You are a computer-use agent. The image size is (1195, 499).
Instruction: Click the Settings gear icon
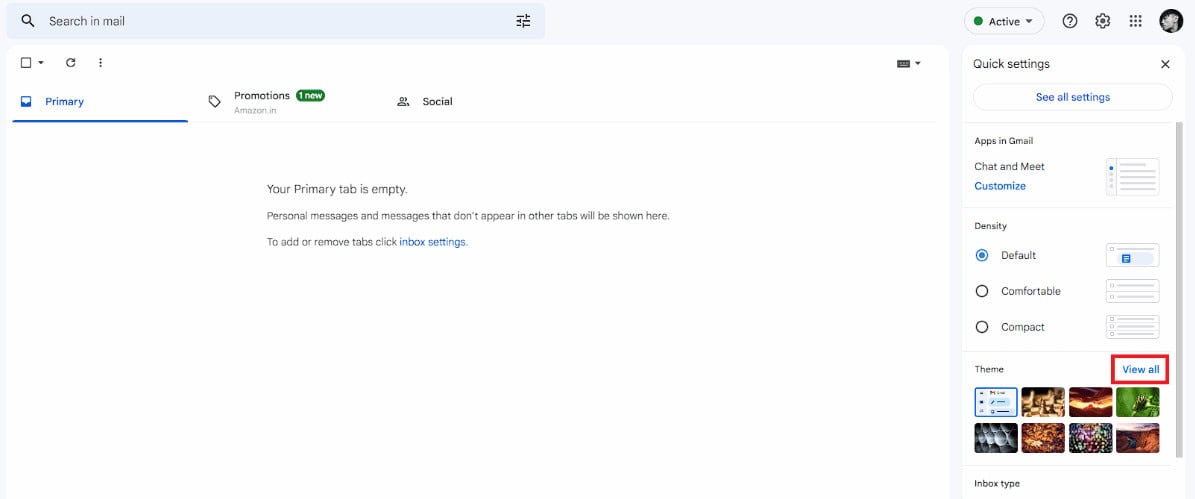click(x=1103, y=21)
